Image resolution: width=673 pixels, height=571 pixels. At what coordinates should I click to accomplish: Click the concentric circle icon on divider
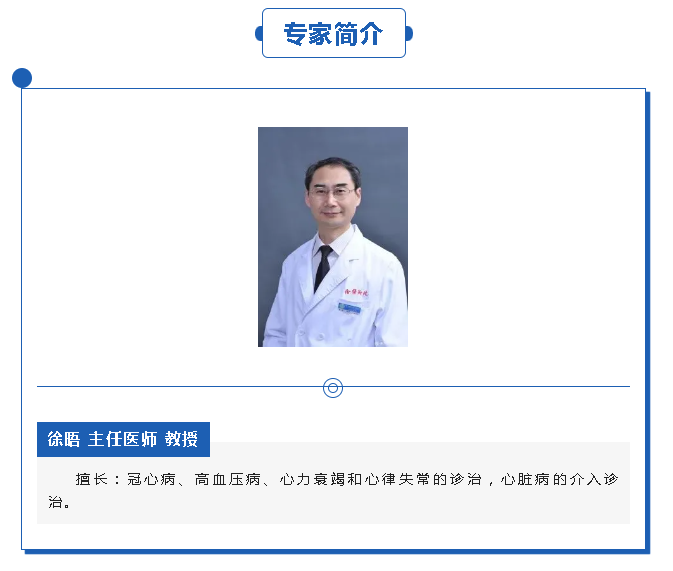pos(333,388)
